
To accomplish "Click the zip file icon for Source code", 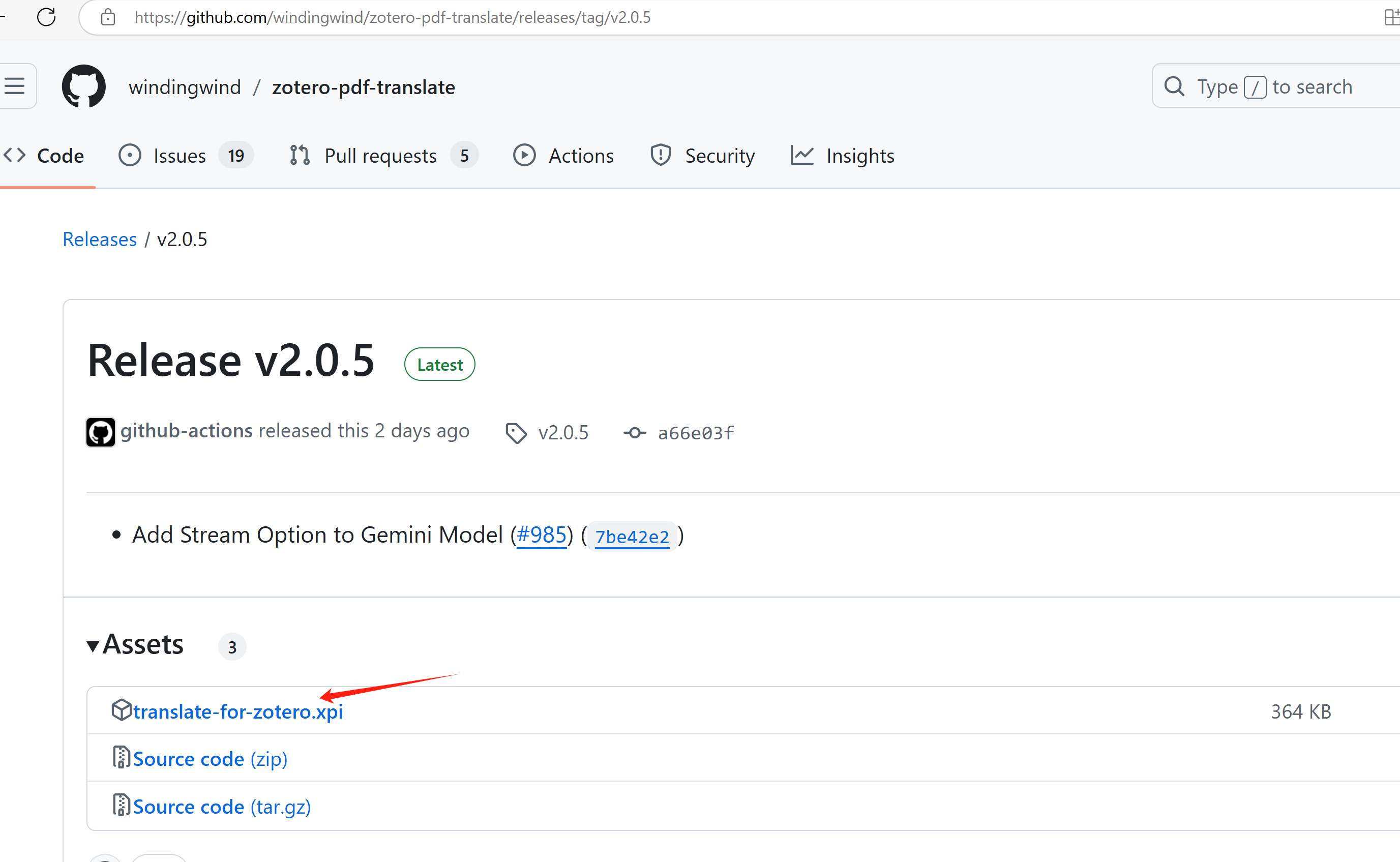I will click(x=121, y=758).
